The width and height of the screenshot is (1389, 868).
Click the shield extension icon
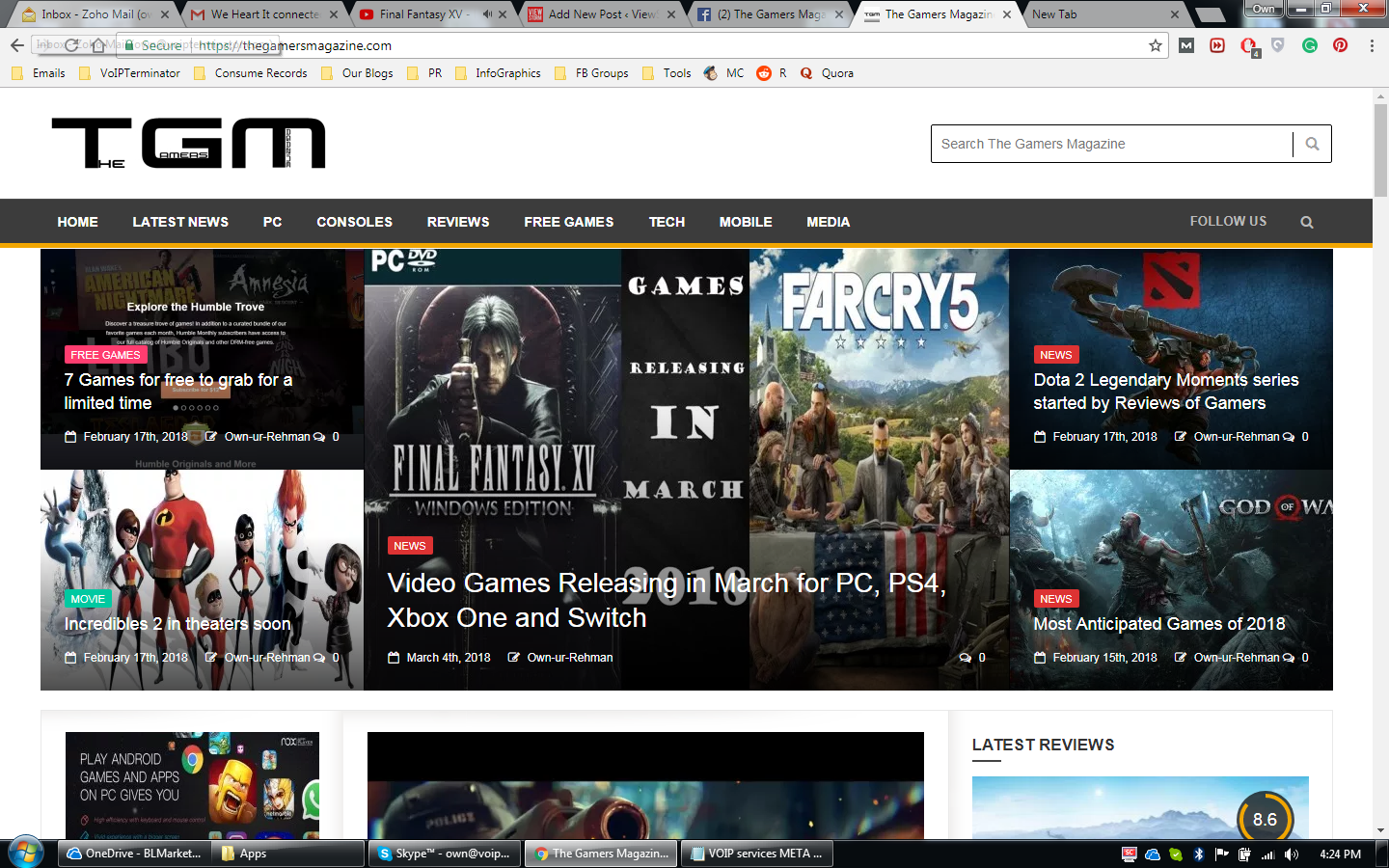[x=1278, y=45]
